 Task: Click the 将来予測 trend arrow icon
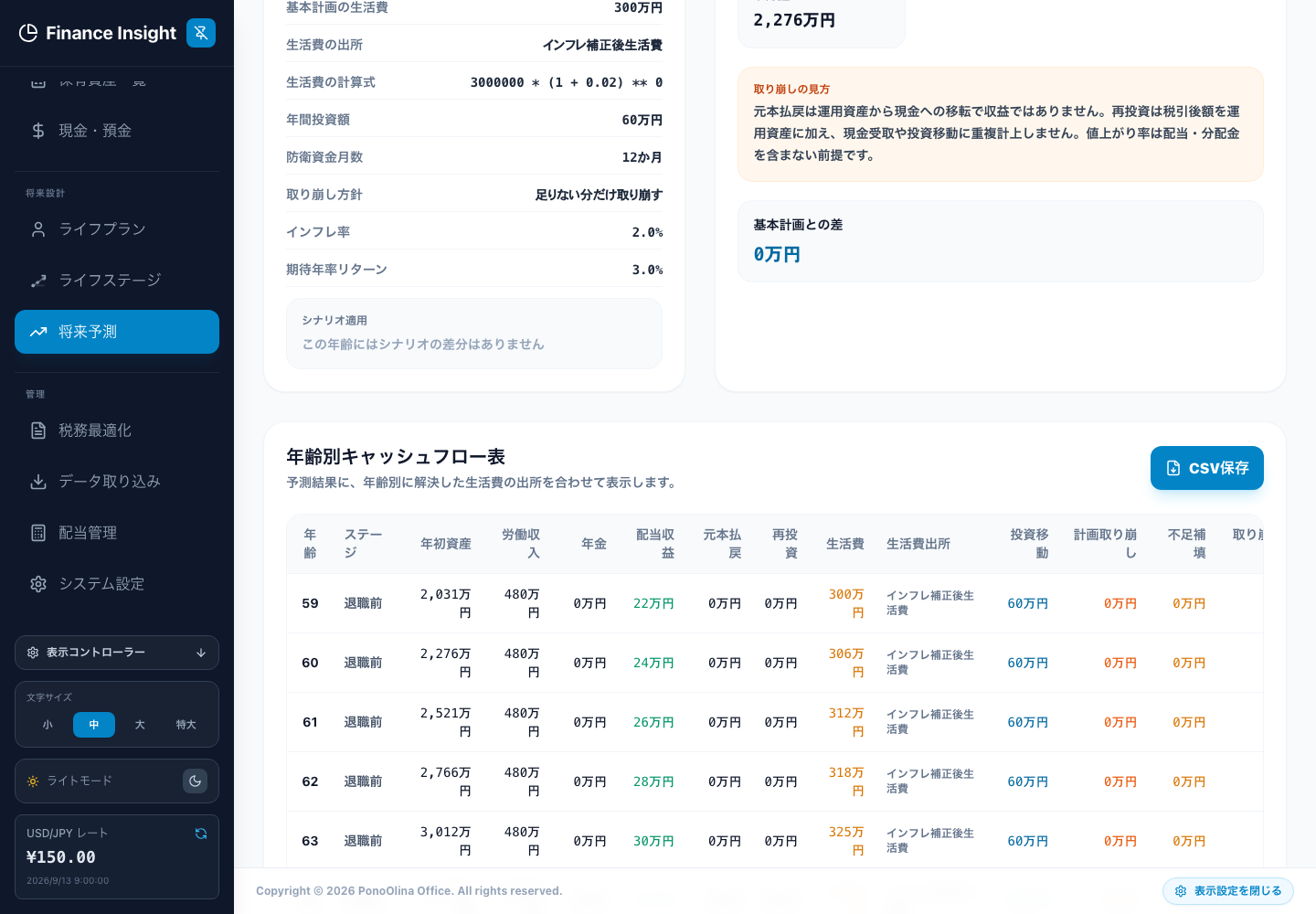click(x=38, y=332)
